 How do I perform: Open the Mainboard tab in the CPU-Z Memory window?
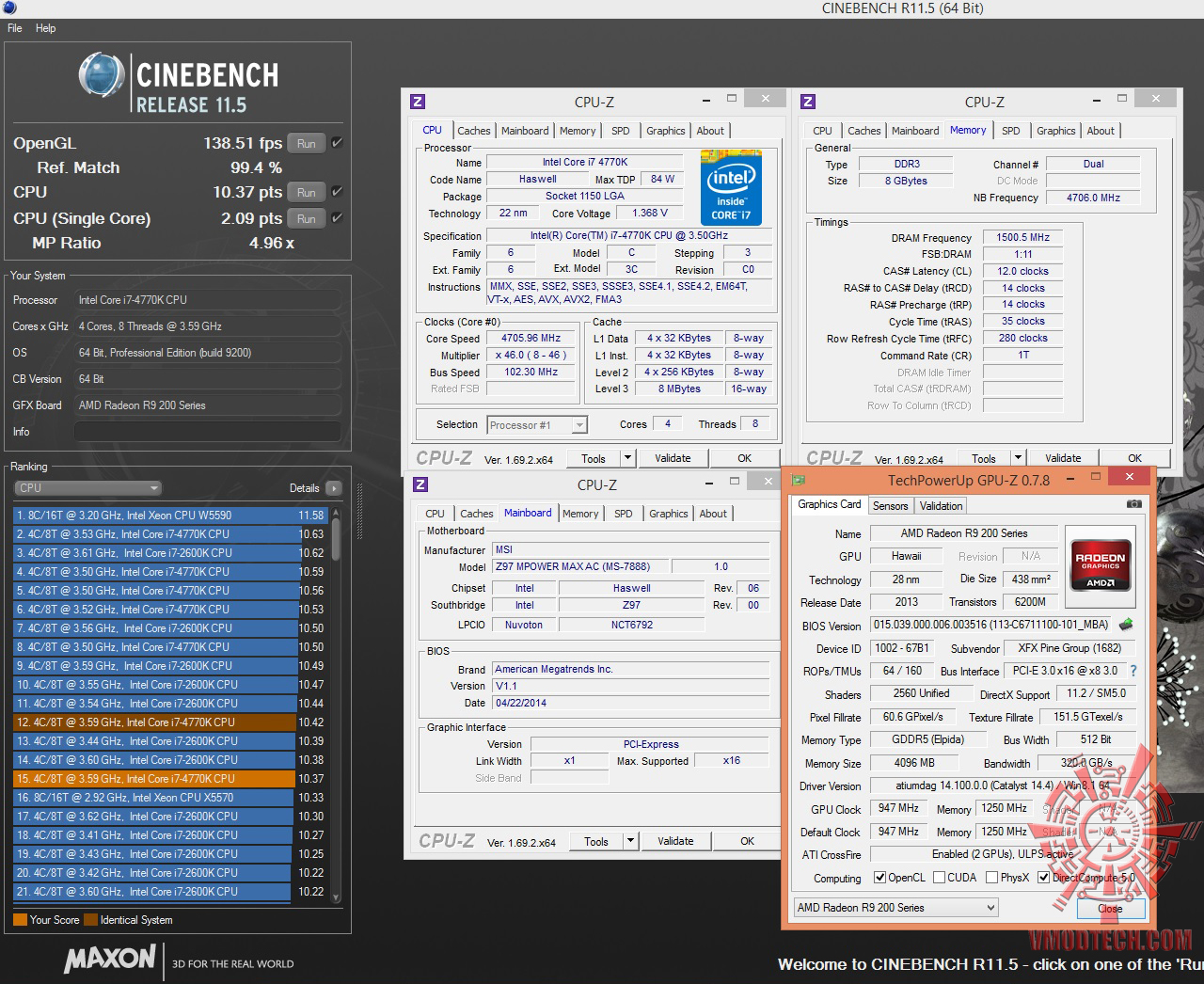915,131
